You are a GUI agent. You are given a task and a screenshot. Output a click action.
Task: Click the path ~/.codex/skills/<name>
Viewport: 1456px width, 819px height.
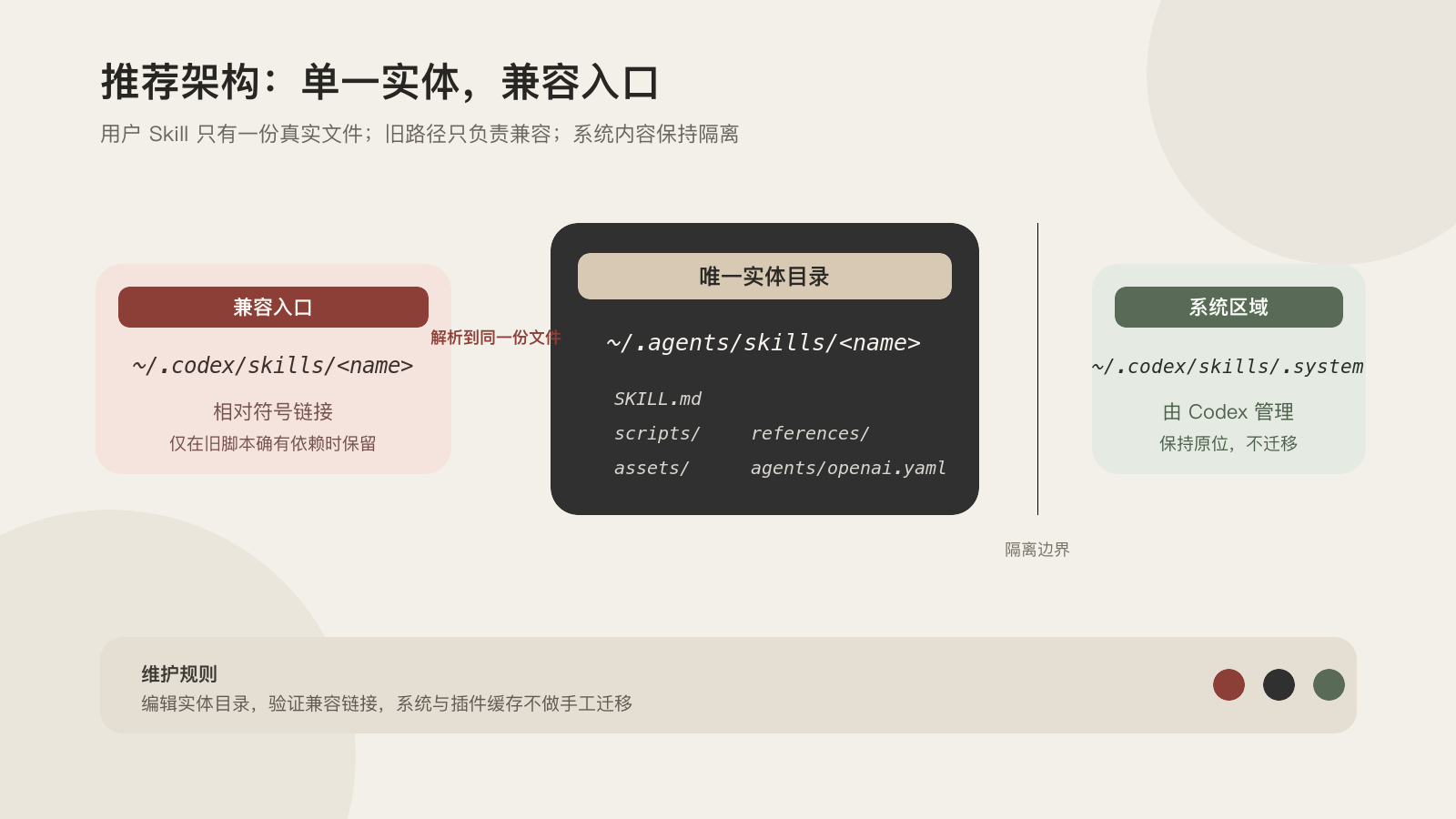(x=273, y=366)
